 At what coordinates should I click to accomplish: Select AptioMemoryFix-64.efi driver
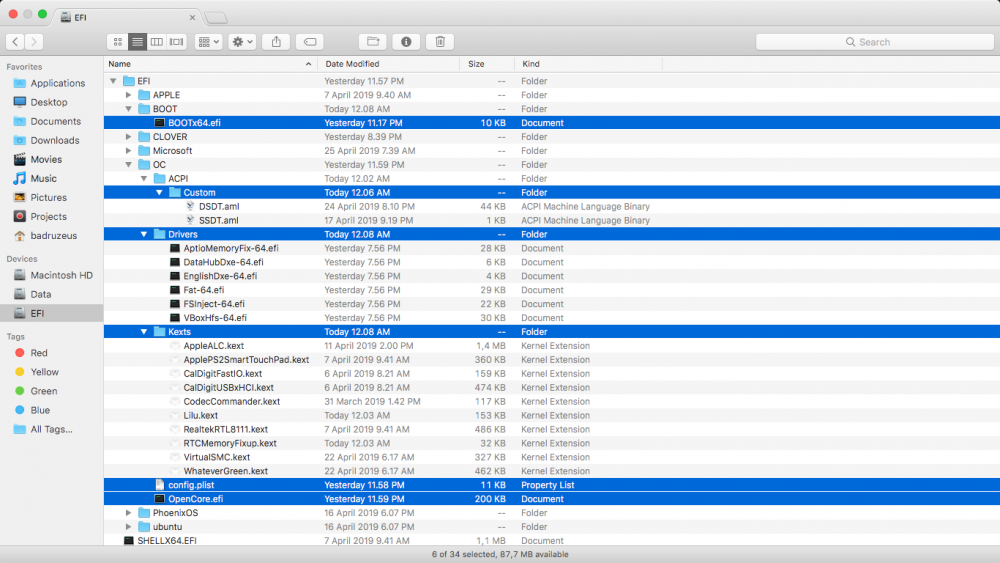(552, 249)
